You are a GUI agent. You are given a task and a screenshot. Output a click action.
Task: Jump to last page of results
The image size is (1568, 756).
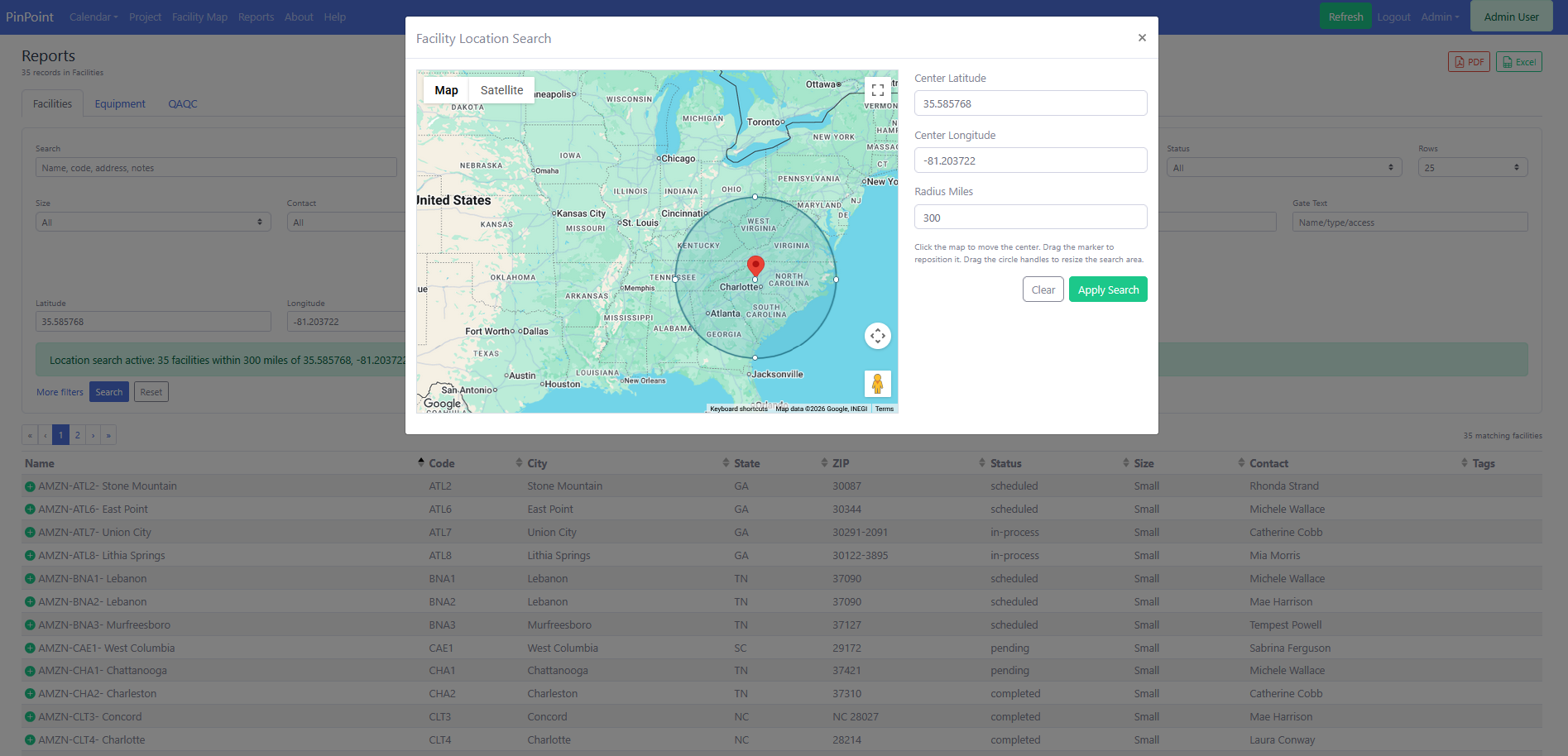[x=108, y=435]
